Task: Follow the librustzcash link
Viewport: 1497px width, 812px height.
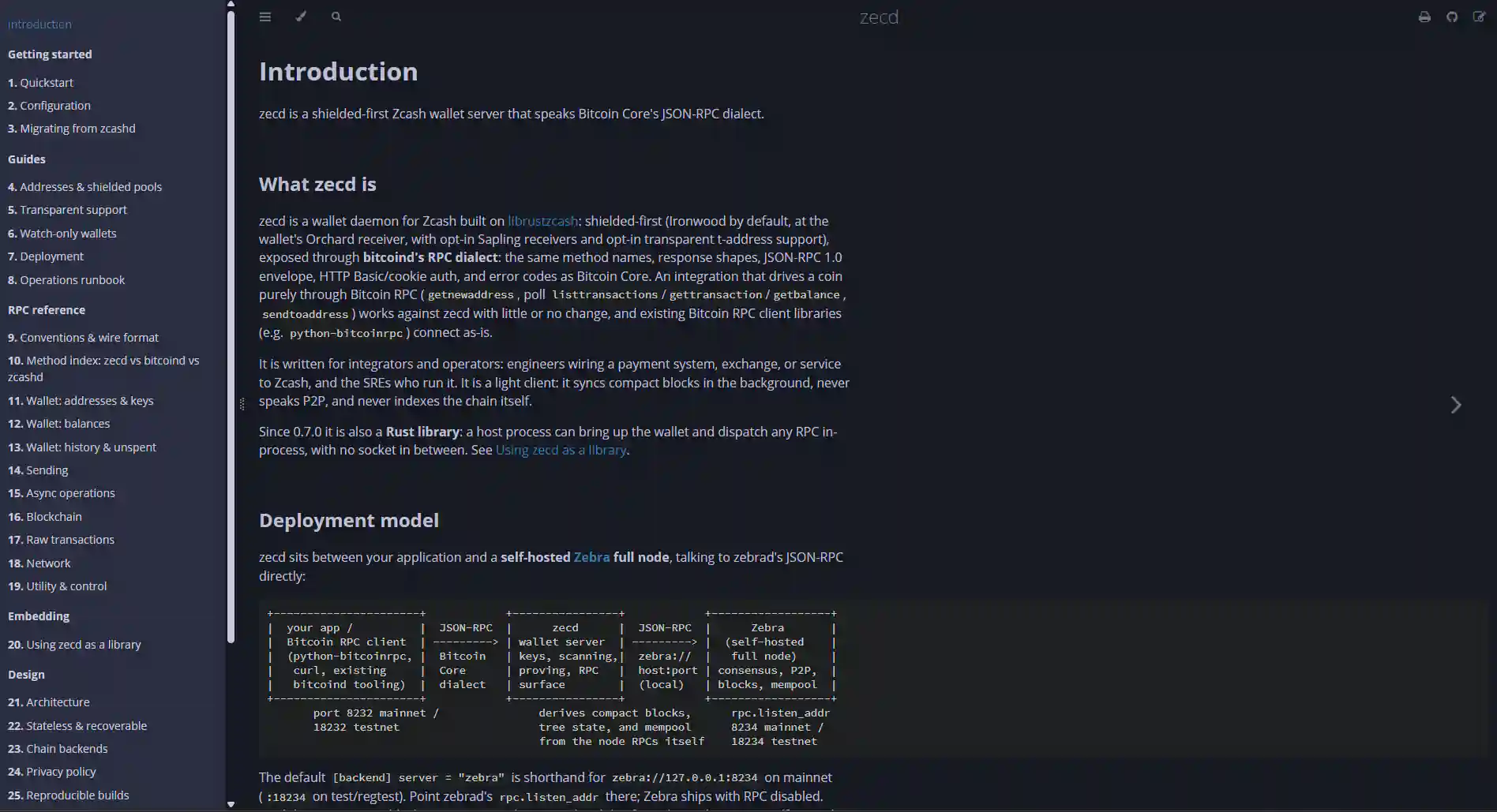Action: (542, 221)
